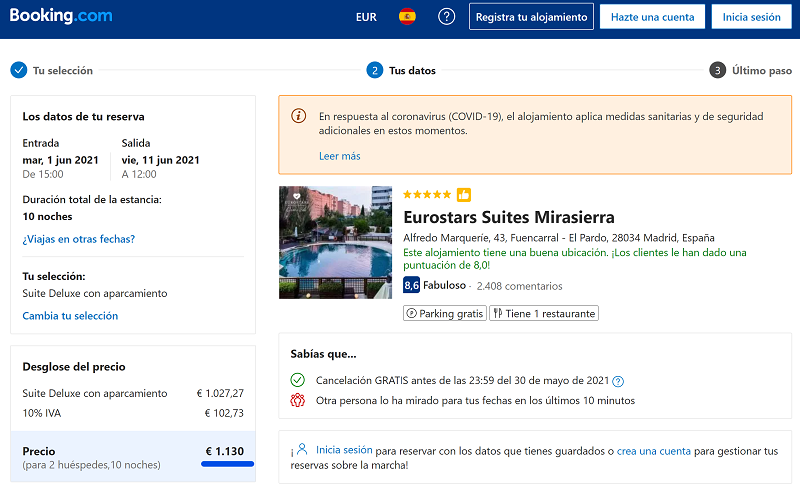This screenshot has width=800, height=491.
Task: Click the 2.408 comentarios text
Action: 519,286
